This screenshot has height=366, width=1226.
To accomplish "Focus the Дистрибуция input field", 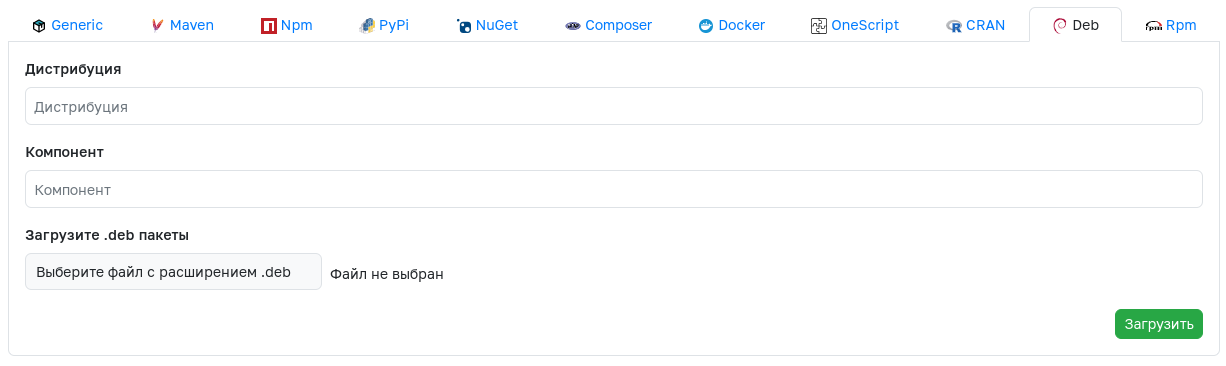I will coord(614,106).
